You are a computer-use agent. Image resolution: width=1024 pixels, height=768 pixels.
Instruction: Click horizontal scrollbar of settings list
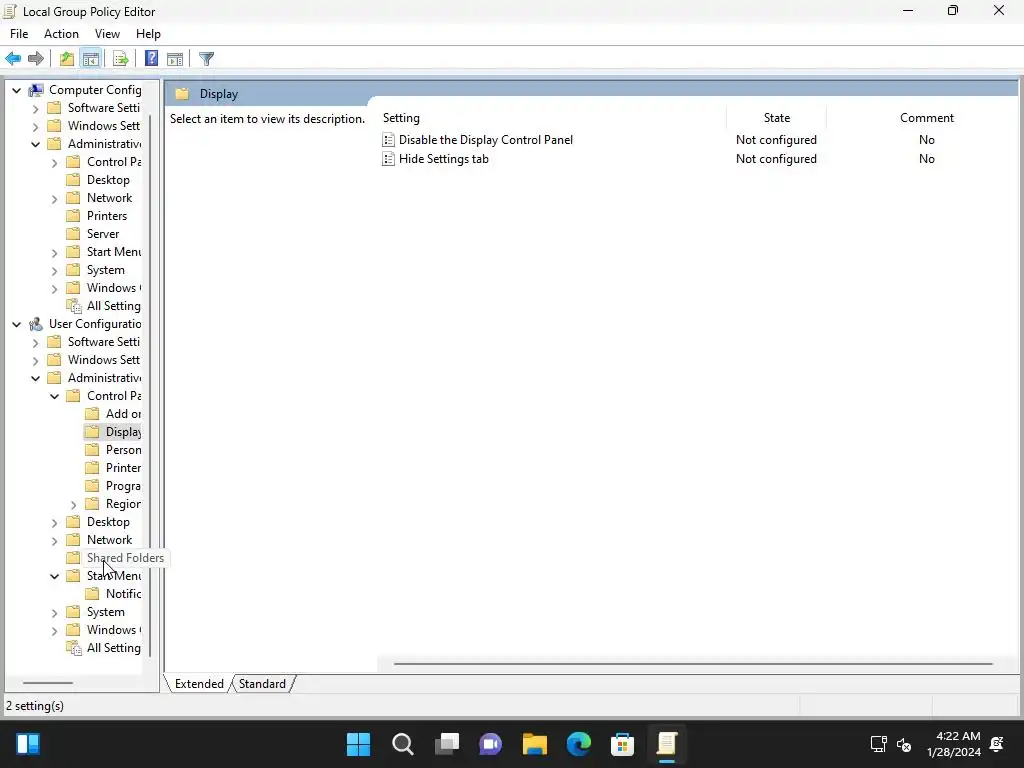pyautogui.click(x=693, y=664)
